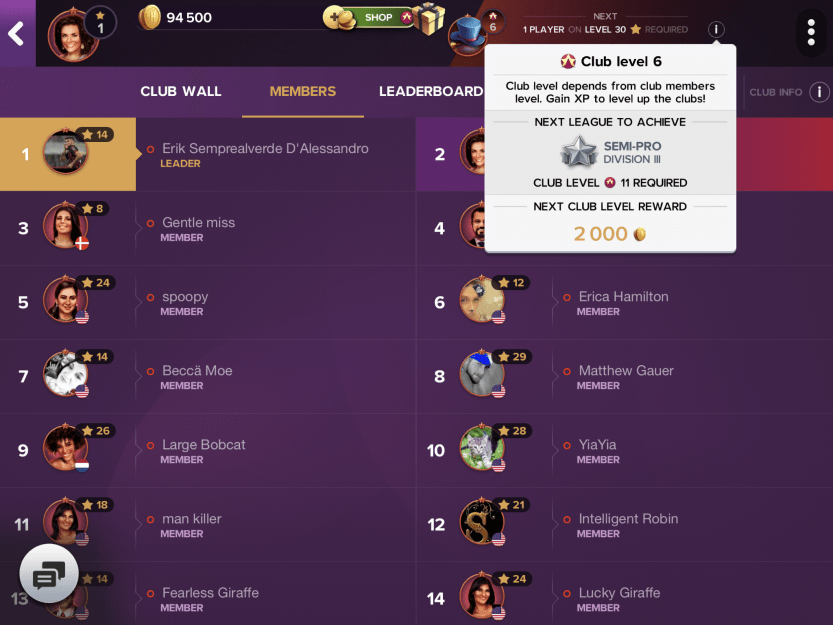Click Gentle miss member avatar
833x625 pixels.
coord(65,226)
